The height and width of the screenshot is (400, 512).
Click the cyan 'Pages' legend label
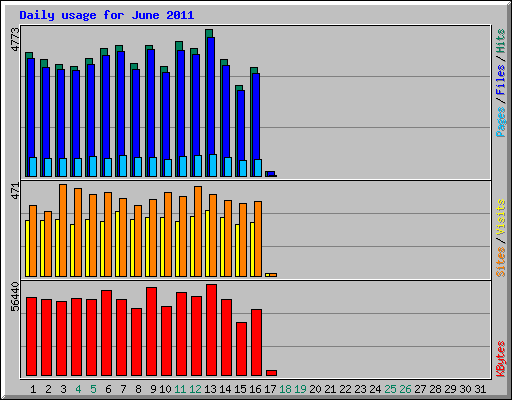[x=500, y=122]
